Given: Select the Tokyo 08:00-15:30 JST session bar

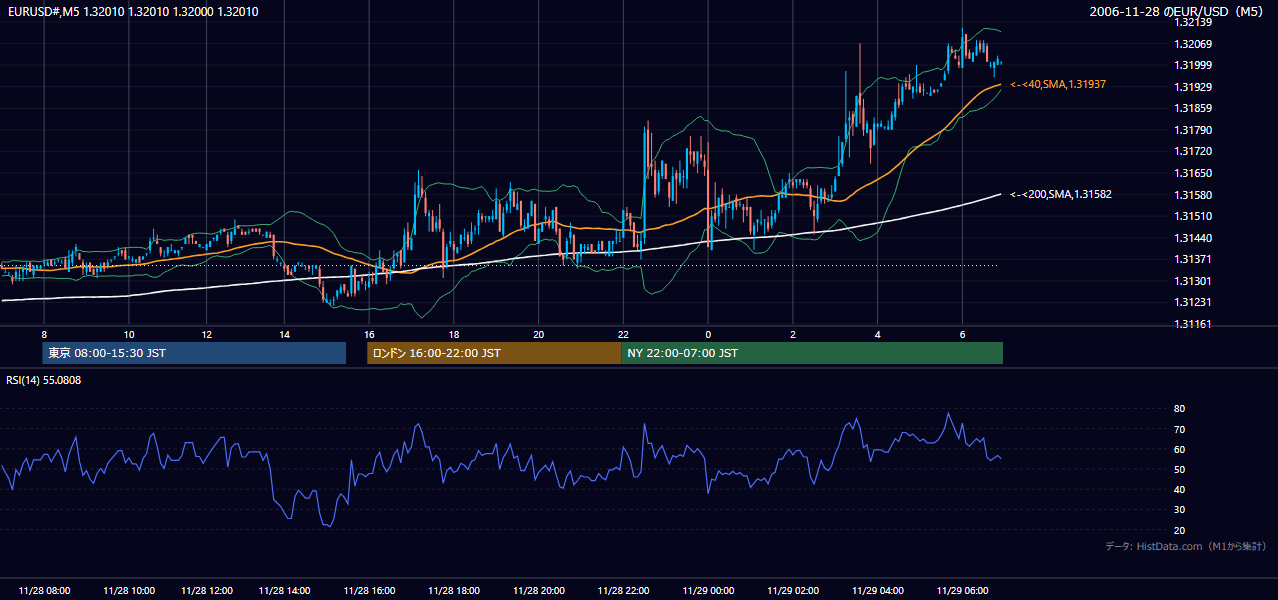Looking at the screenshot, I should click(194, 353).
